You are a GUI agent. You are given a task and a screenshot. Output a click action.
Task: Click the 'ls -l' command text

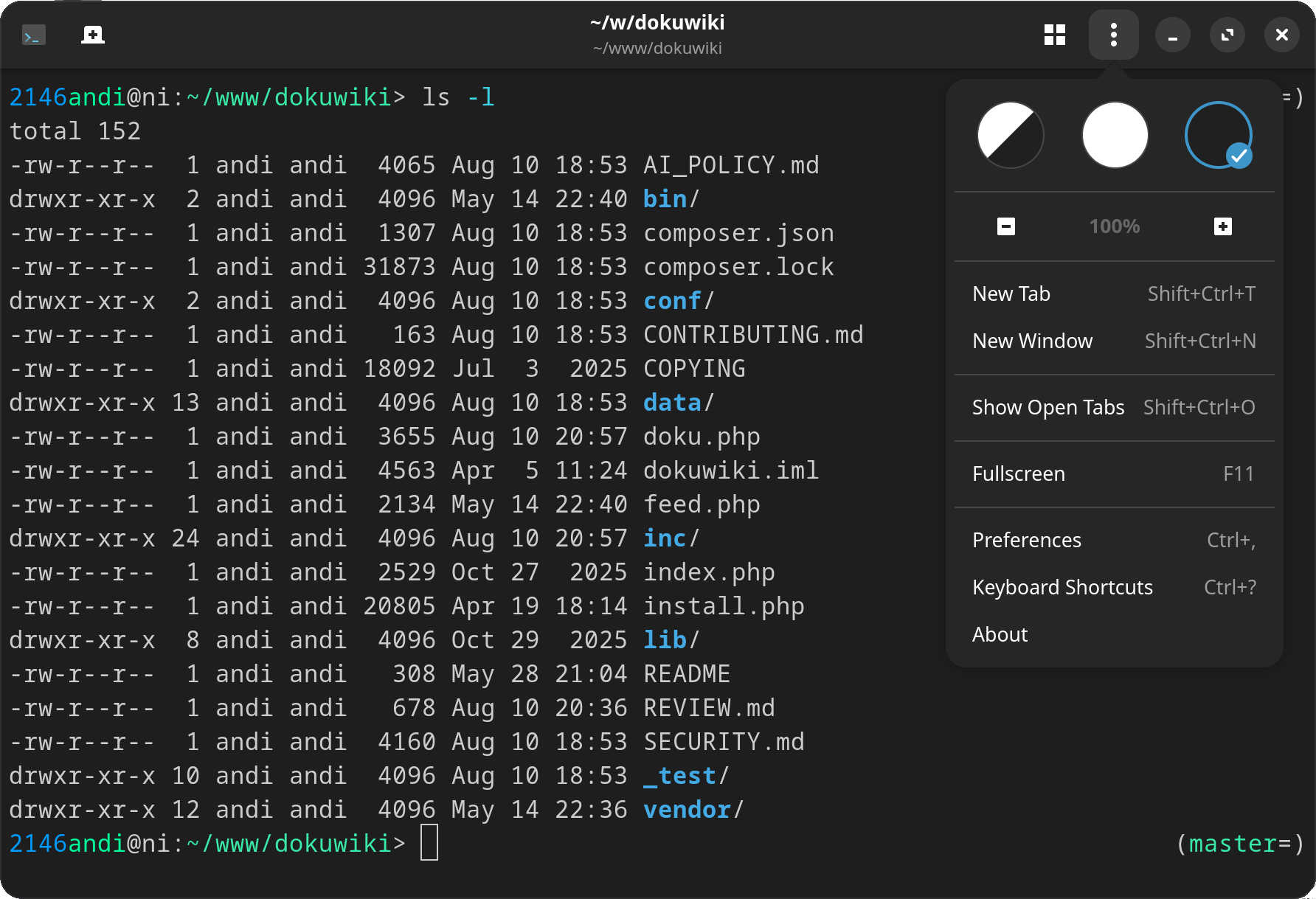(458, 97)
